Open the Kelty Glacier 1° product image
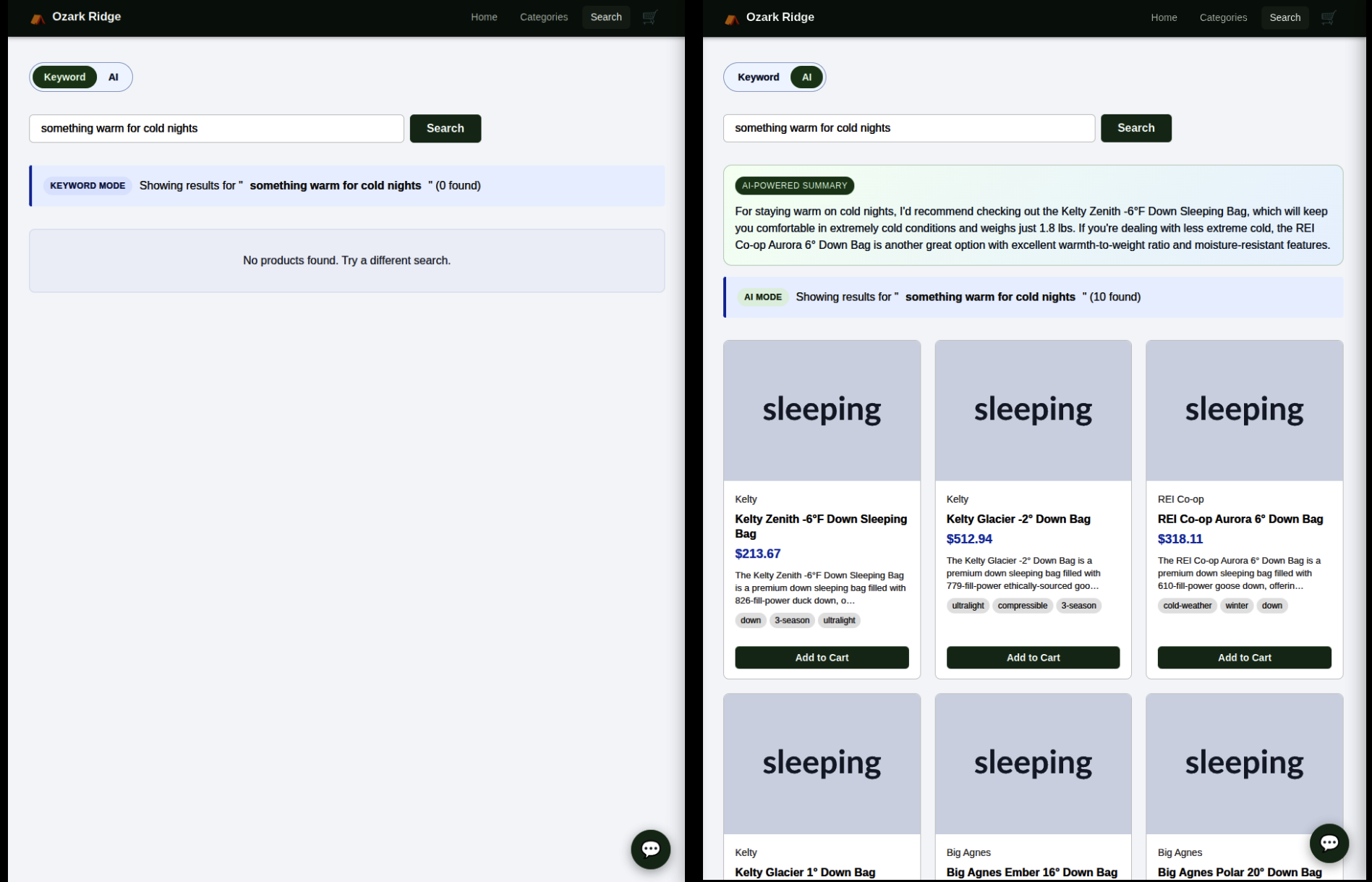Screen dimensions: 1372x882 [822, 763]
